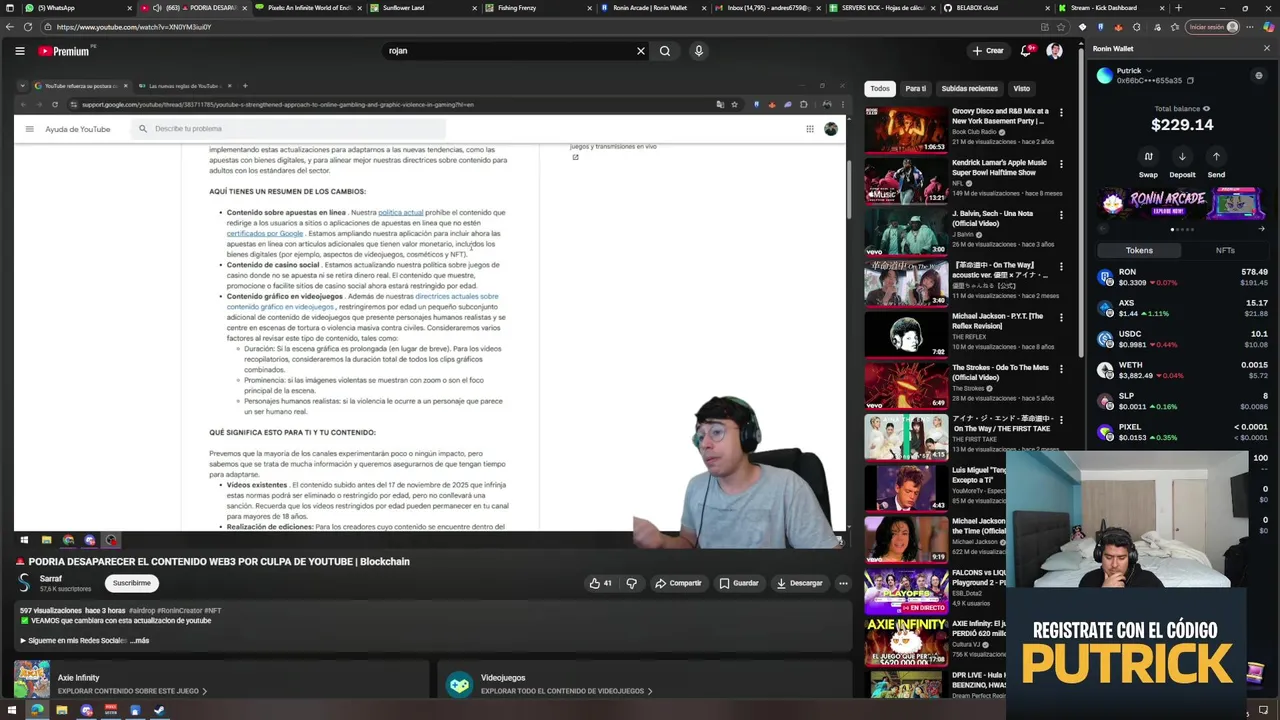
Task: Open File Explorer from the taskbar
Action: (x=61, y=711)
